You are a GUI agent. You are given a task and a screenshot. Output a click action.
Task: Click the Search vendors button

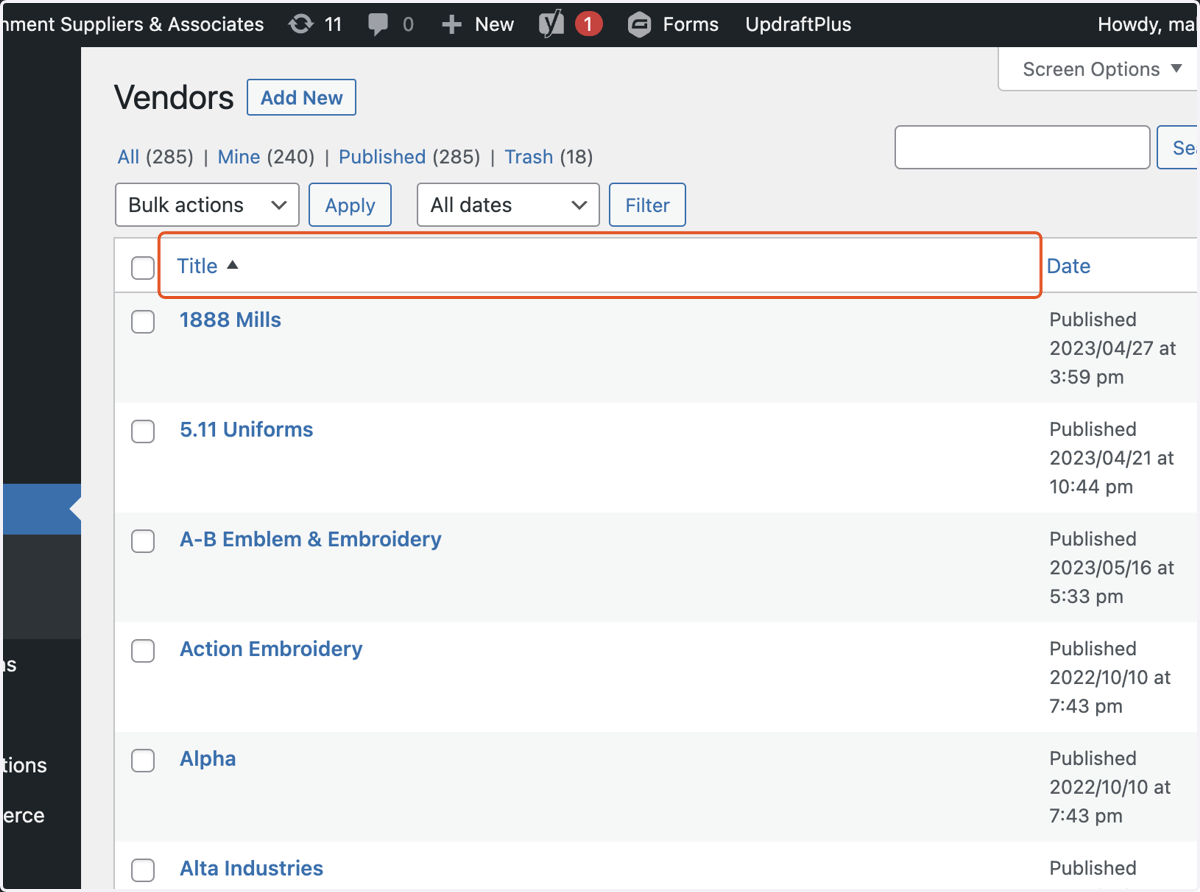[1178, 148]
